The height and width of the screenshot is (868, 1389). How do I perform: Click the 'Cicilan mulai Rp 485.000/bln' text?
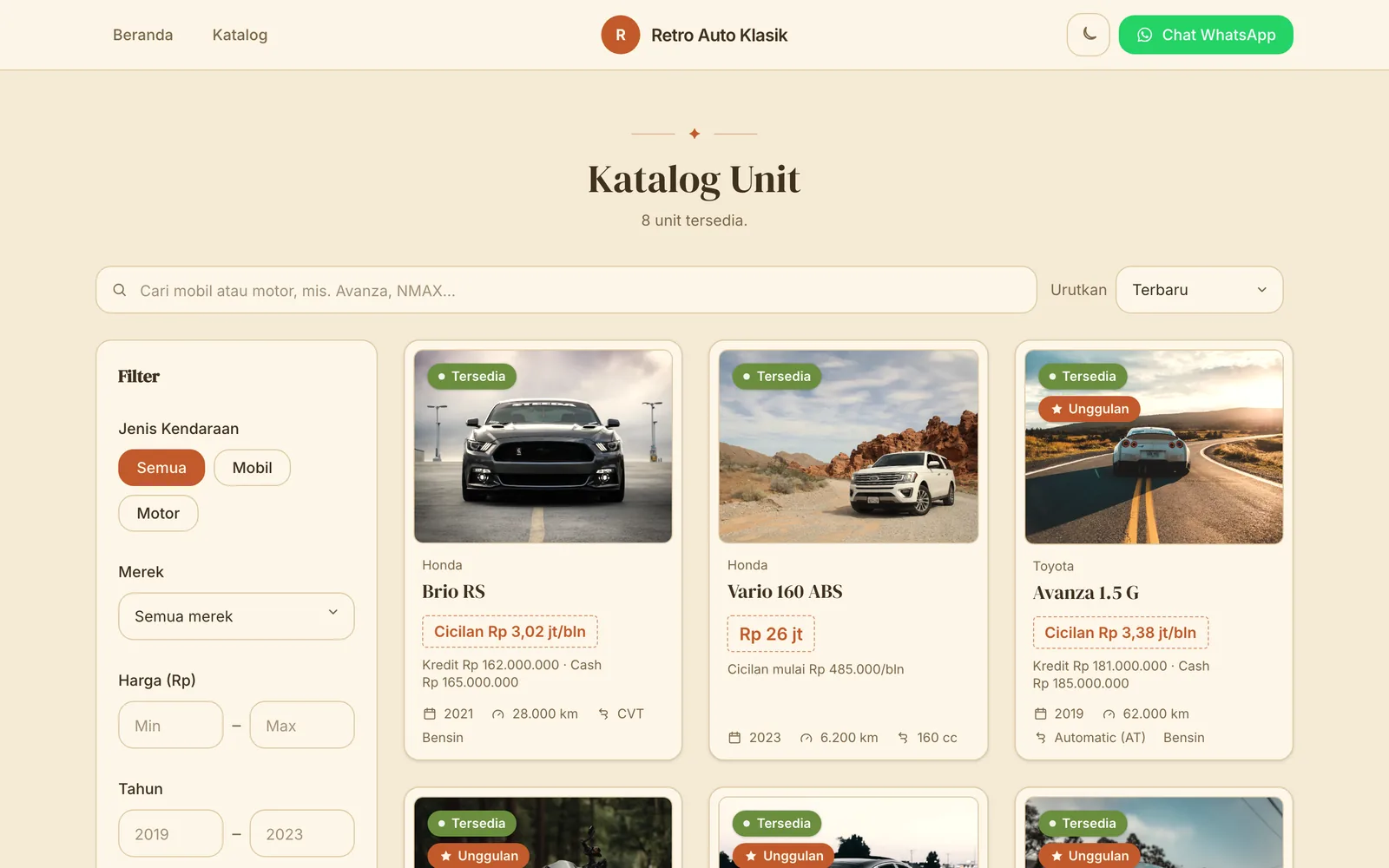point(816,669)
